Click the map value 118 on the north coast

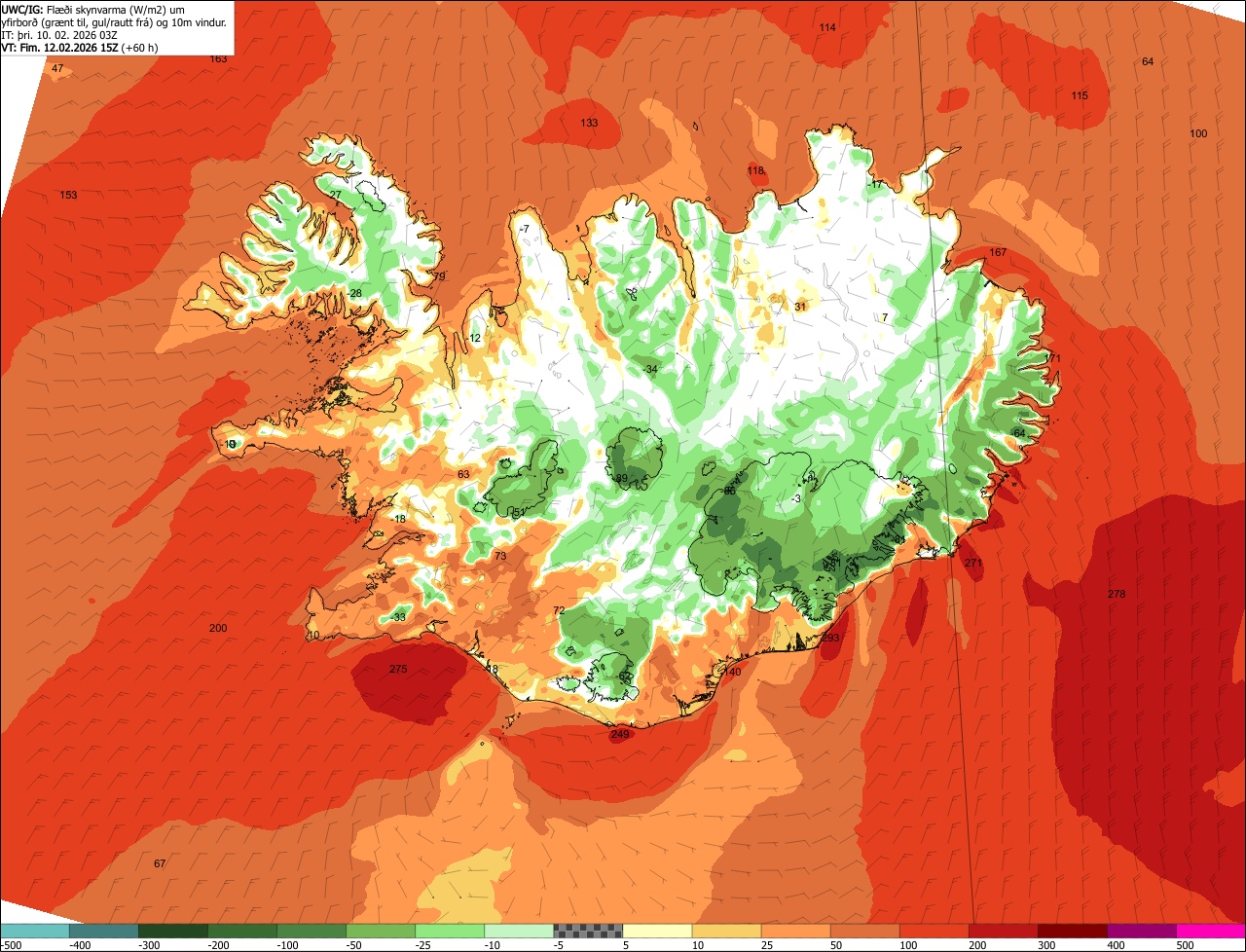[x=755, y=170]
